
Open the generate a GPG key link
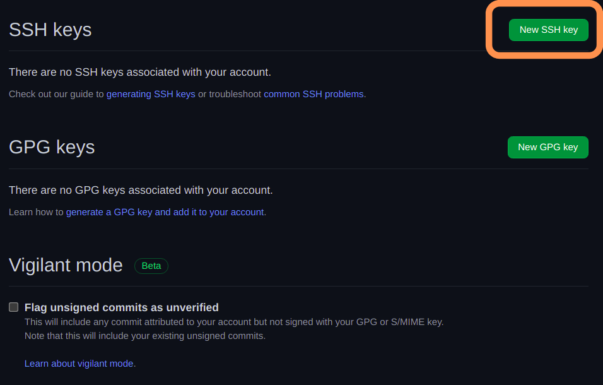(x=165, y=212)
